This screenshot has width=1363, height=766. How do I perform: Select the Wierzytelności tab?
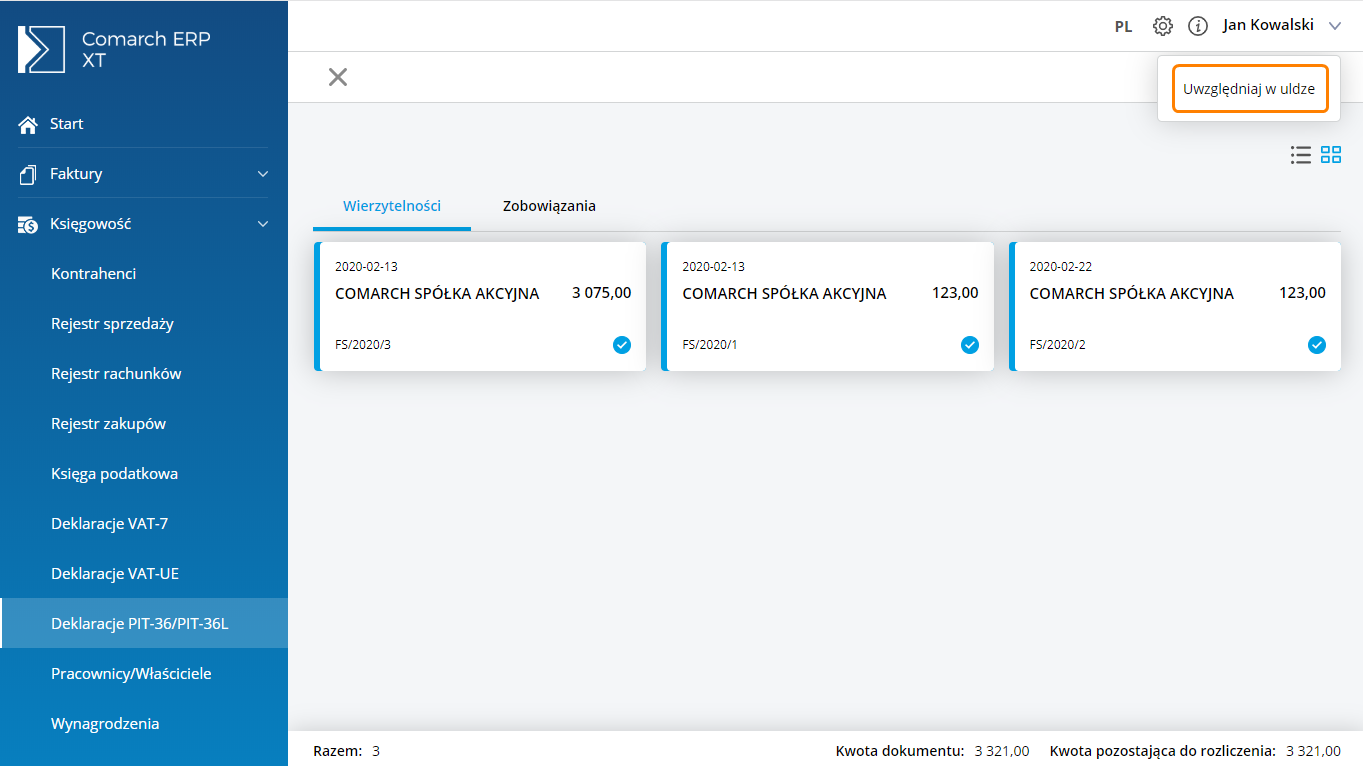[392, 206]
